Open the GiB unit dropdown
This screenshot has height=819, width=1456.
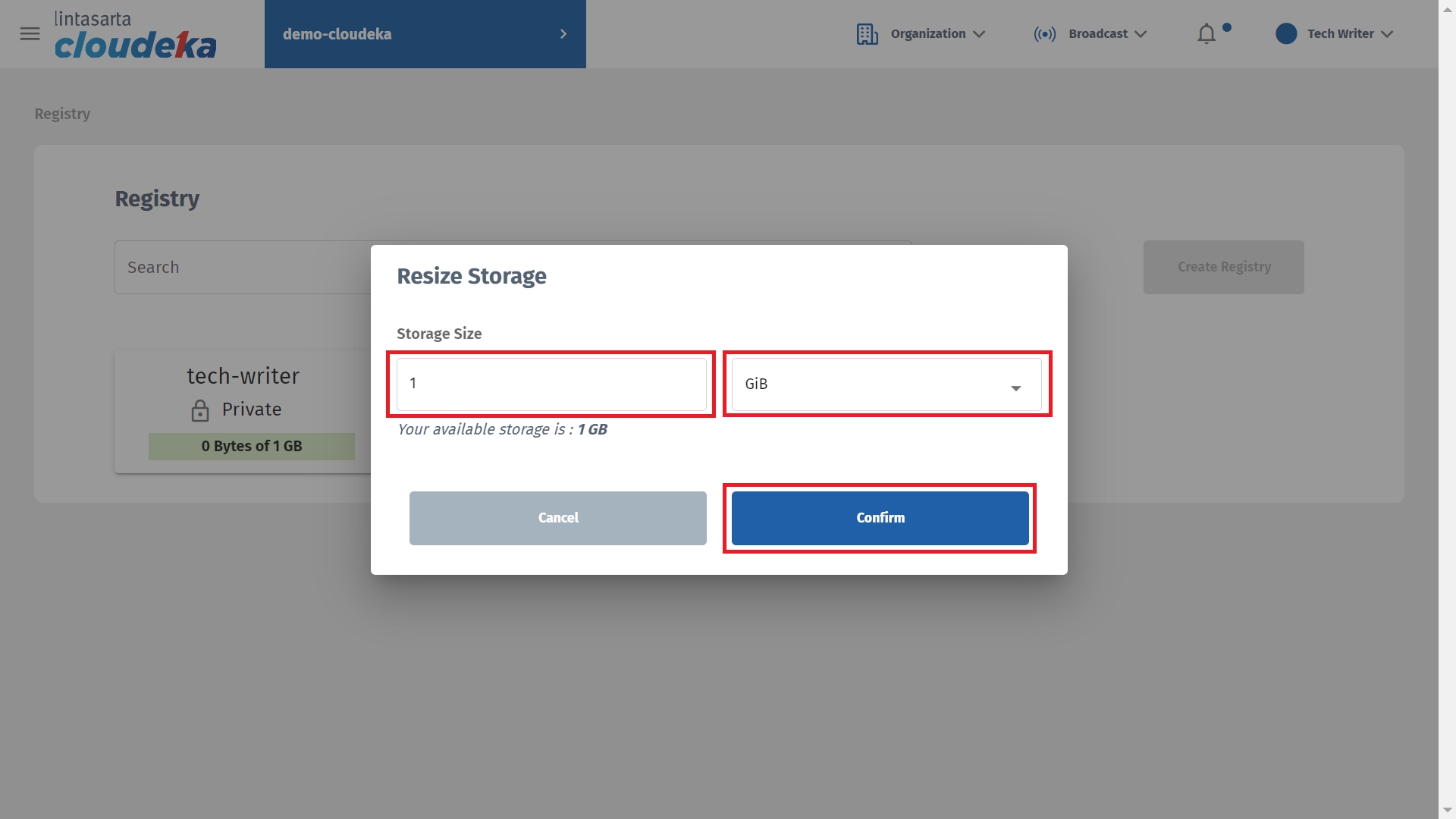click(886, 384)
